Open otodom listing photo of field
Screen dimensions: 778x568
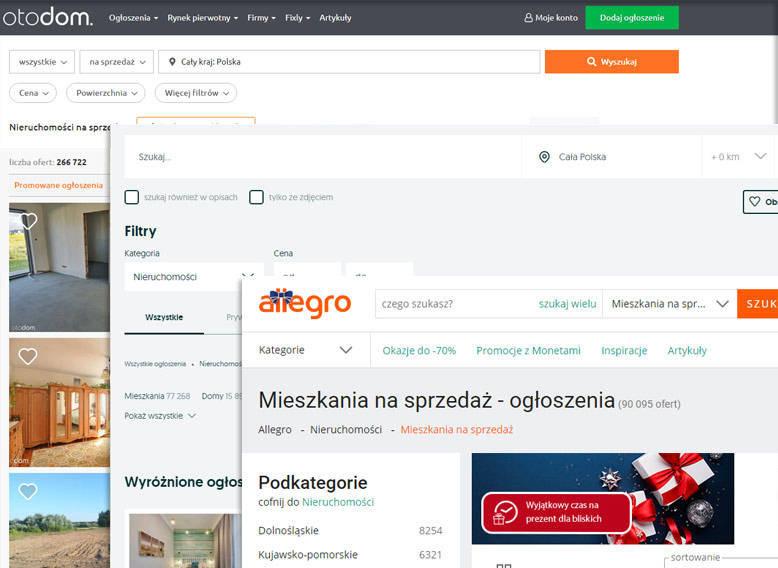pyautogui.click(x=60, y=520)
